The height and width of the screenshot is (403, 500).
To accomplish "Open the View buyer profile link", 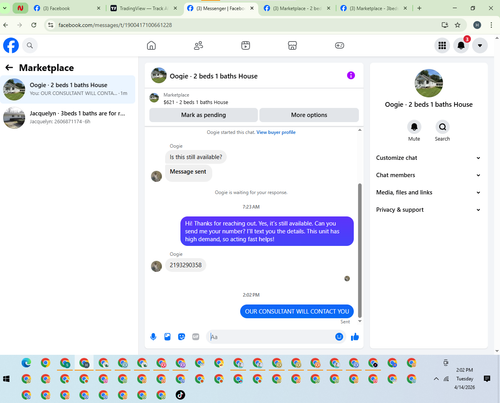I will point(276,132).
